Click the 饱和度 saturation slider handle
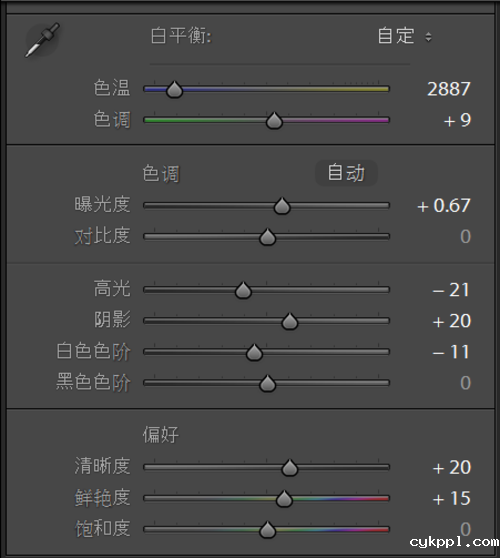The height and width of the screenshot is (558, 500). [x=267, y=529]
